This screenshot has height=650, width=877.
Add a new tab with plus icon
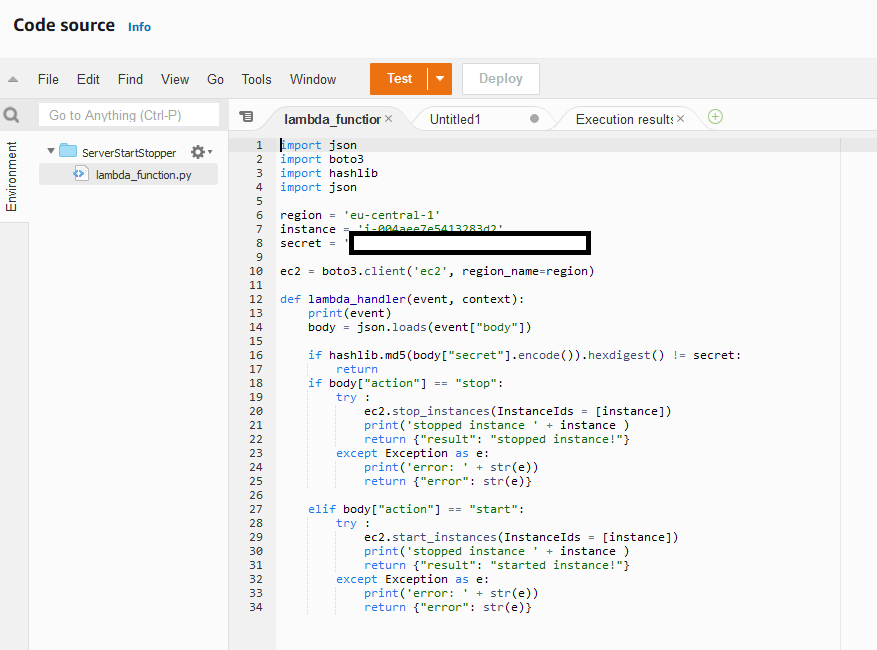(715, 117)
